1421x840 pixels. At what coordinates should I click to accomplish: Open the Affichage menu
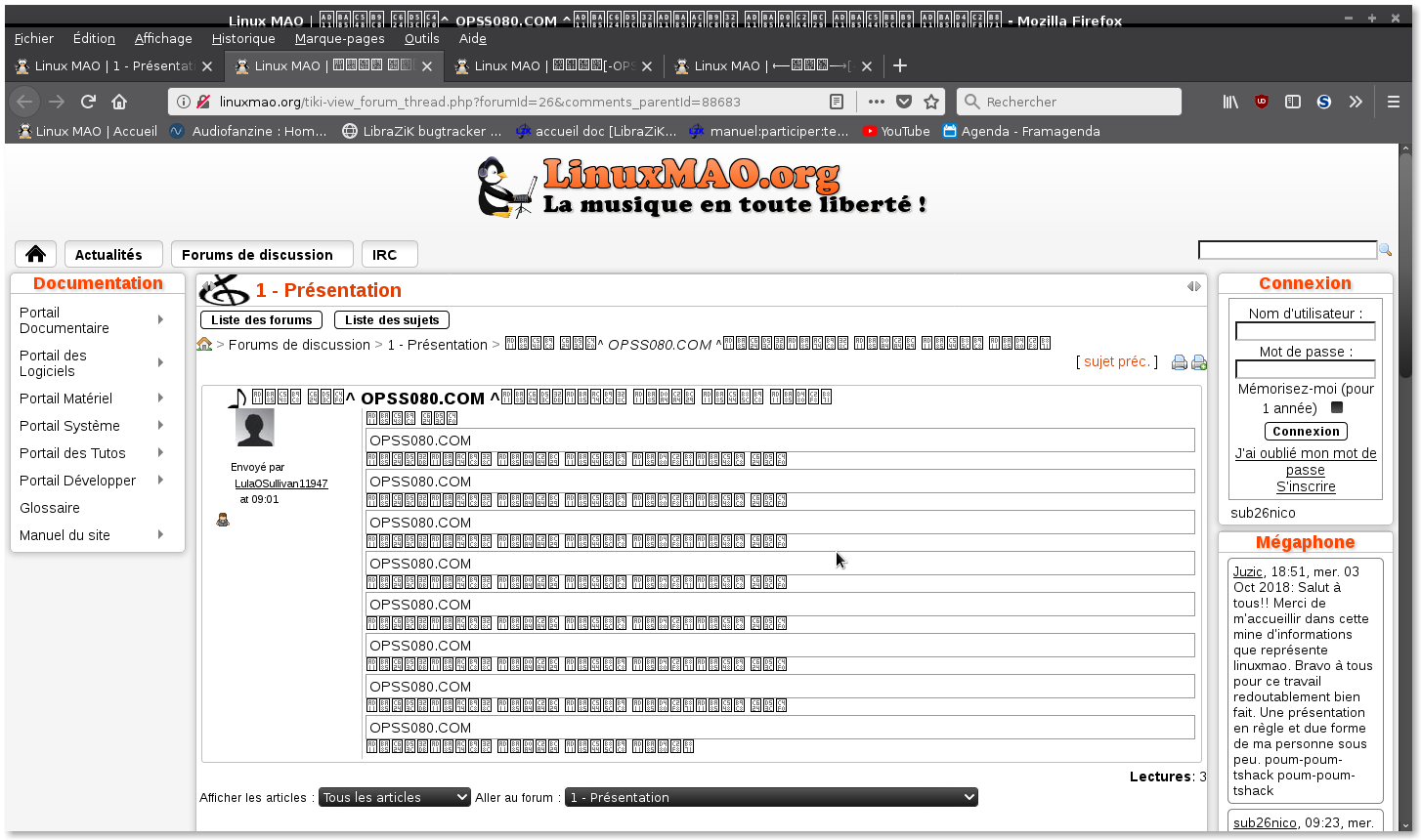point(163,38)
